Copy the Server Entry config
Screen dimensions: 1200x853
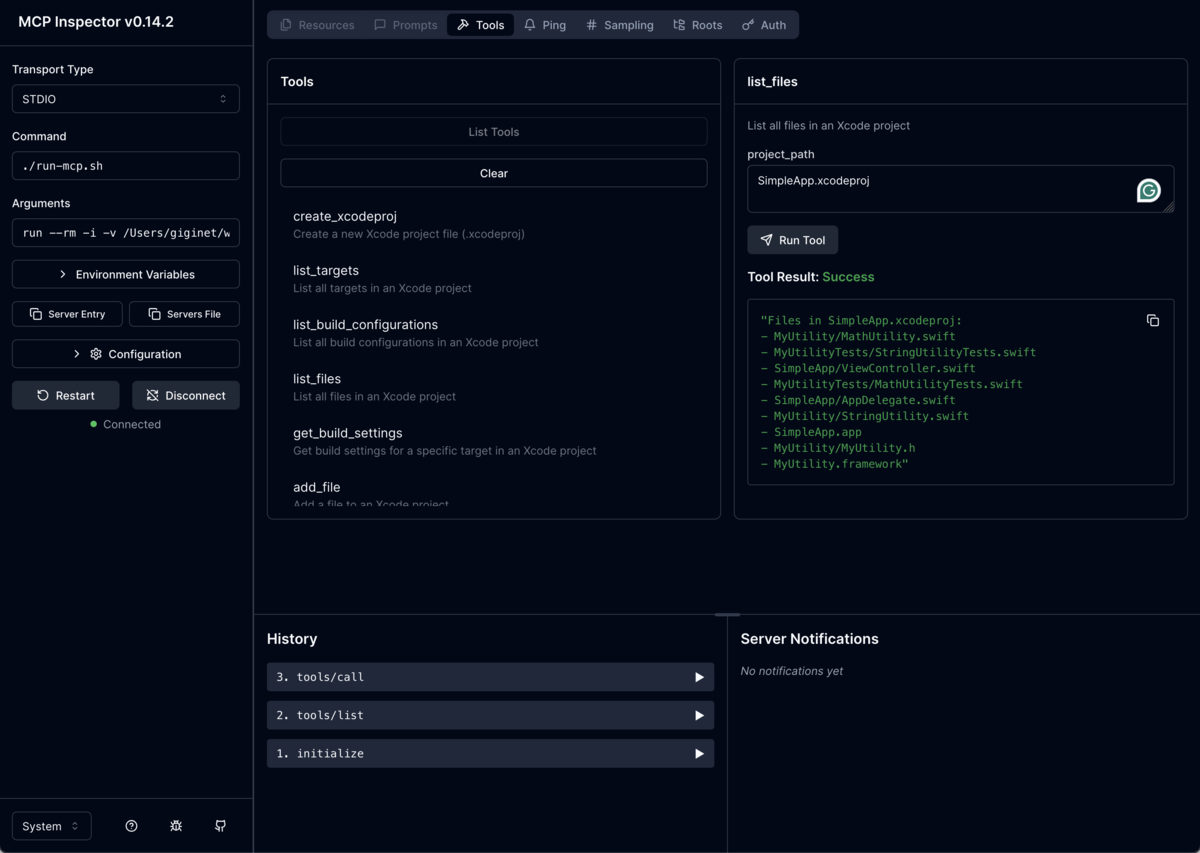(x=67, y=314)
